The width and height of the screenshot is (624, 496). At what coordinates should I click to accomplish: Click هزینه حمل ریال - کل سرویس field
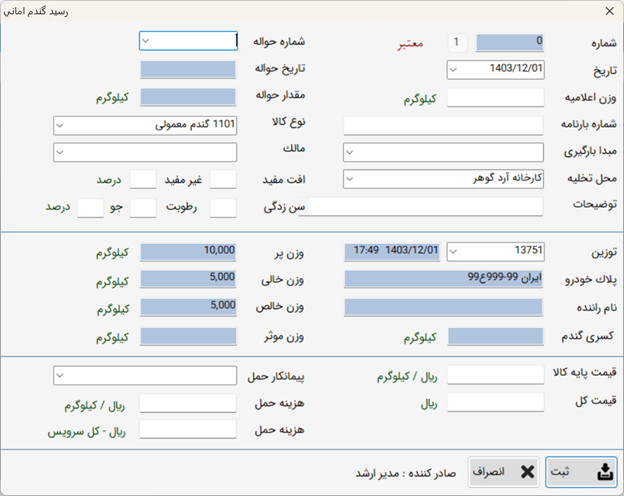pos(188,430)
